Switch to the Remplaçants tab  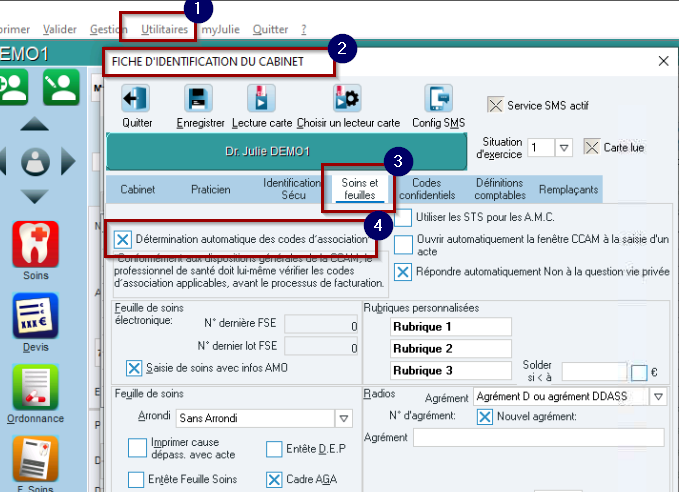(x=568, y=189)
